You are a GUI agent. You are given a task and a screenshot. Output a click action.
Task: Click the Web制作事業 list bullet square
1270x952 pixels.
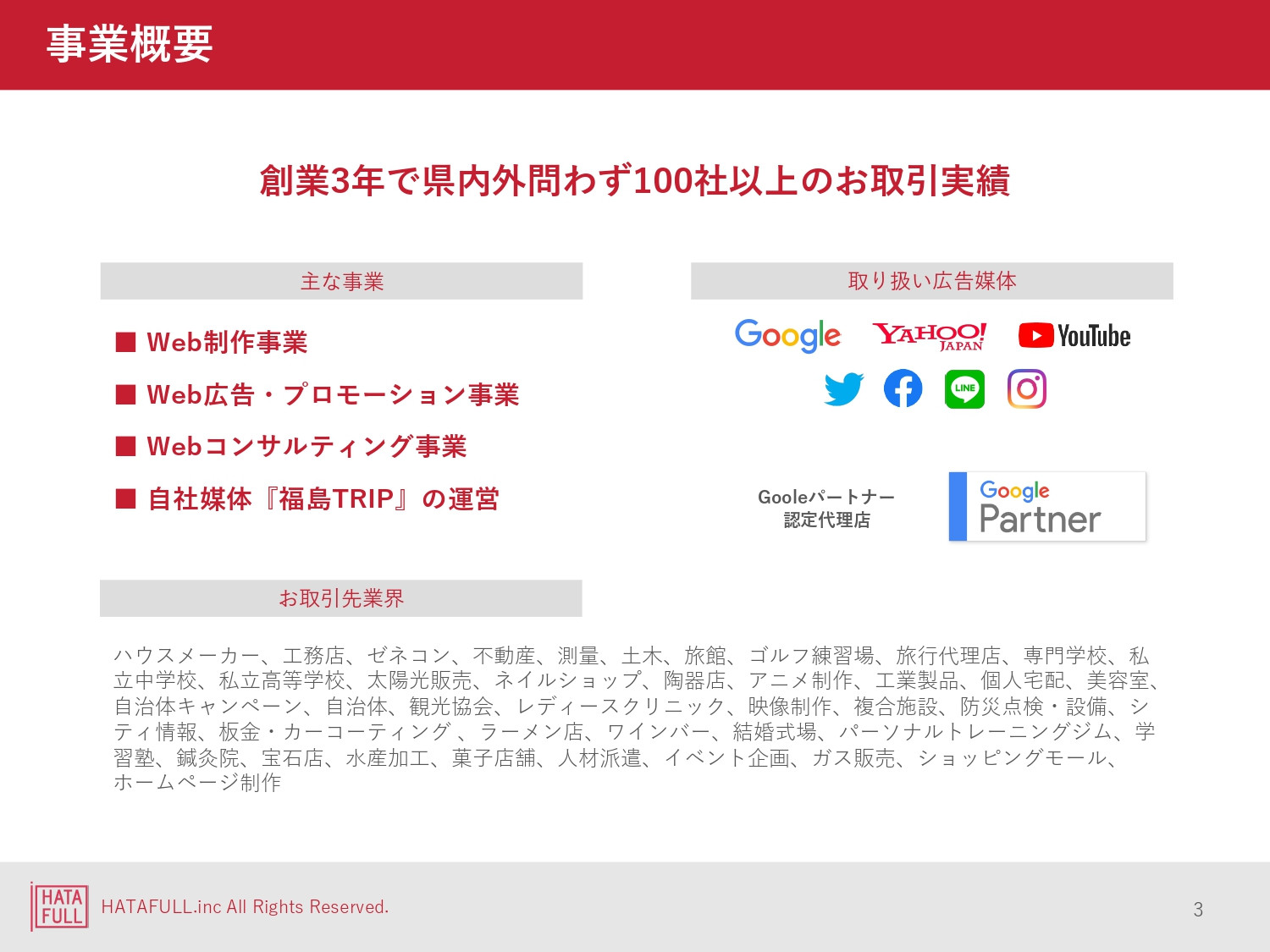(124, 343)
